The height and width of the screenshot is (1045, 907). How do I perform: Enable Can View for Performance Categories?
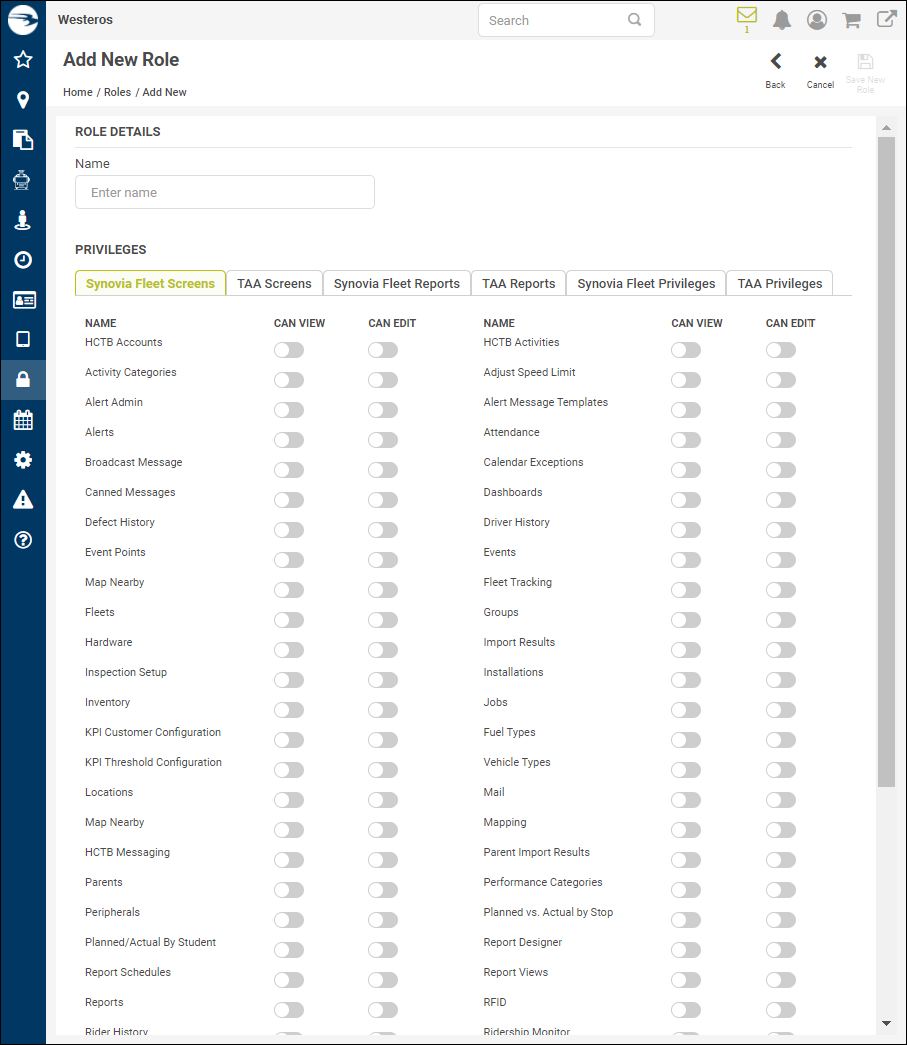click(x=686, y=890)
